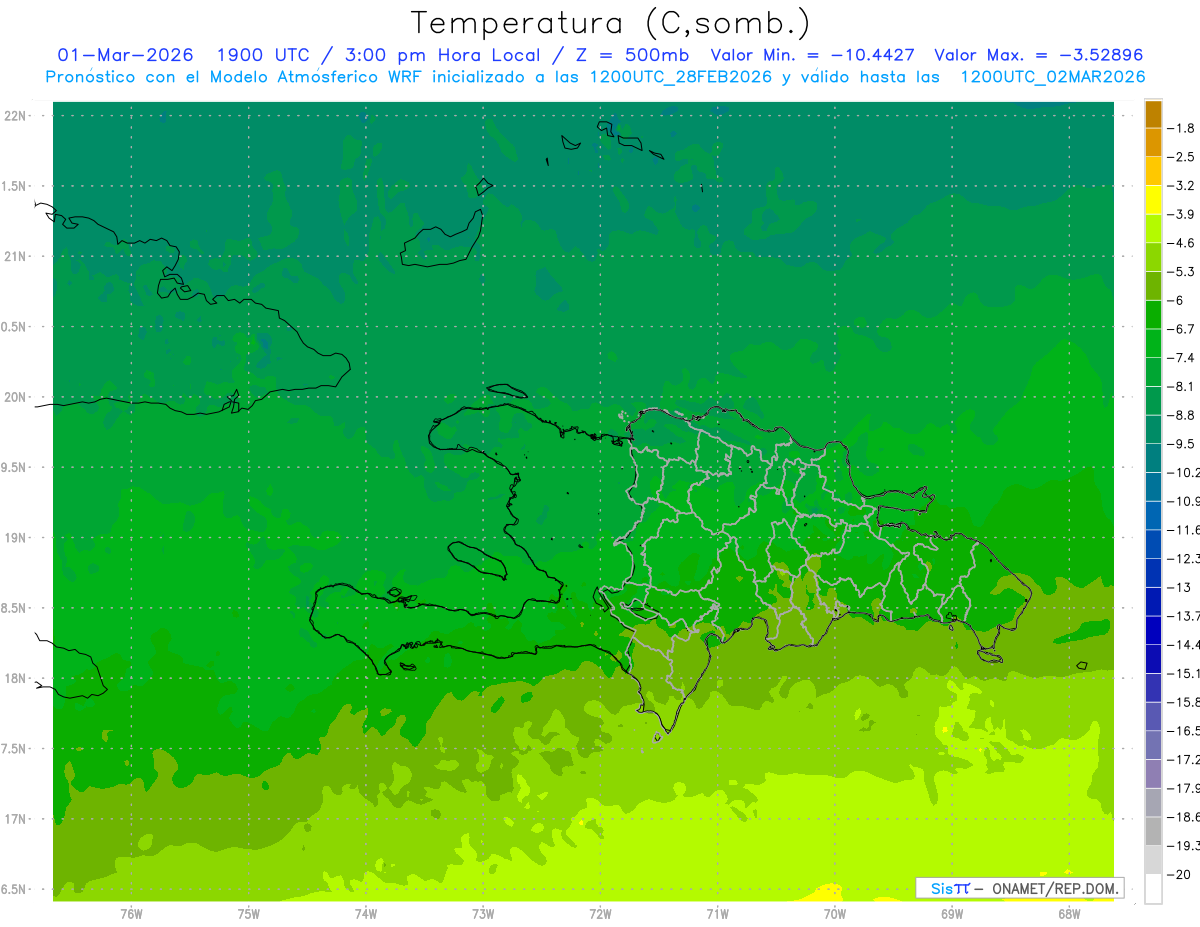Click the "1200UTC_02MAR2026" valid-until time

click(1052, 77)
